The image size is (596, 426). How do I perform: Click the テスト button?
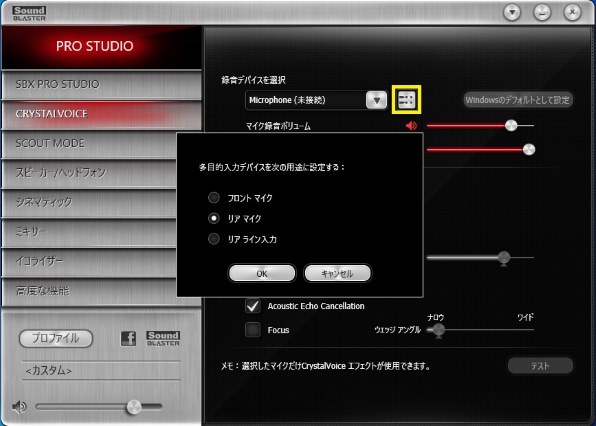[x=540, y=366]
